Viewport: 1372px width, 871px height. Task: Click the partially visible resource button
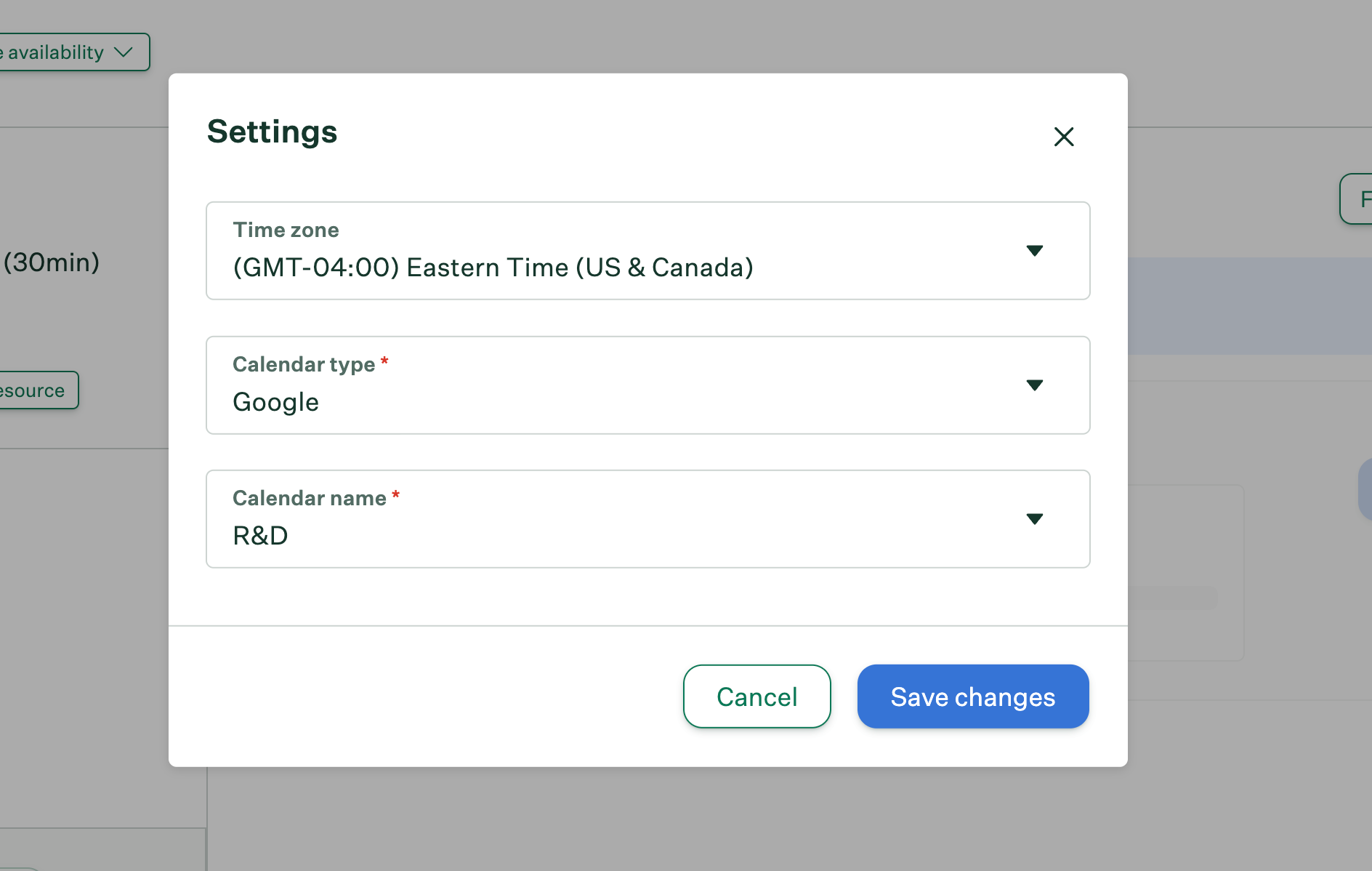coord(39,390)
